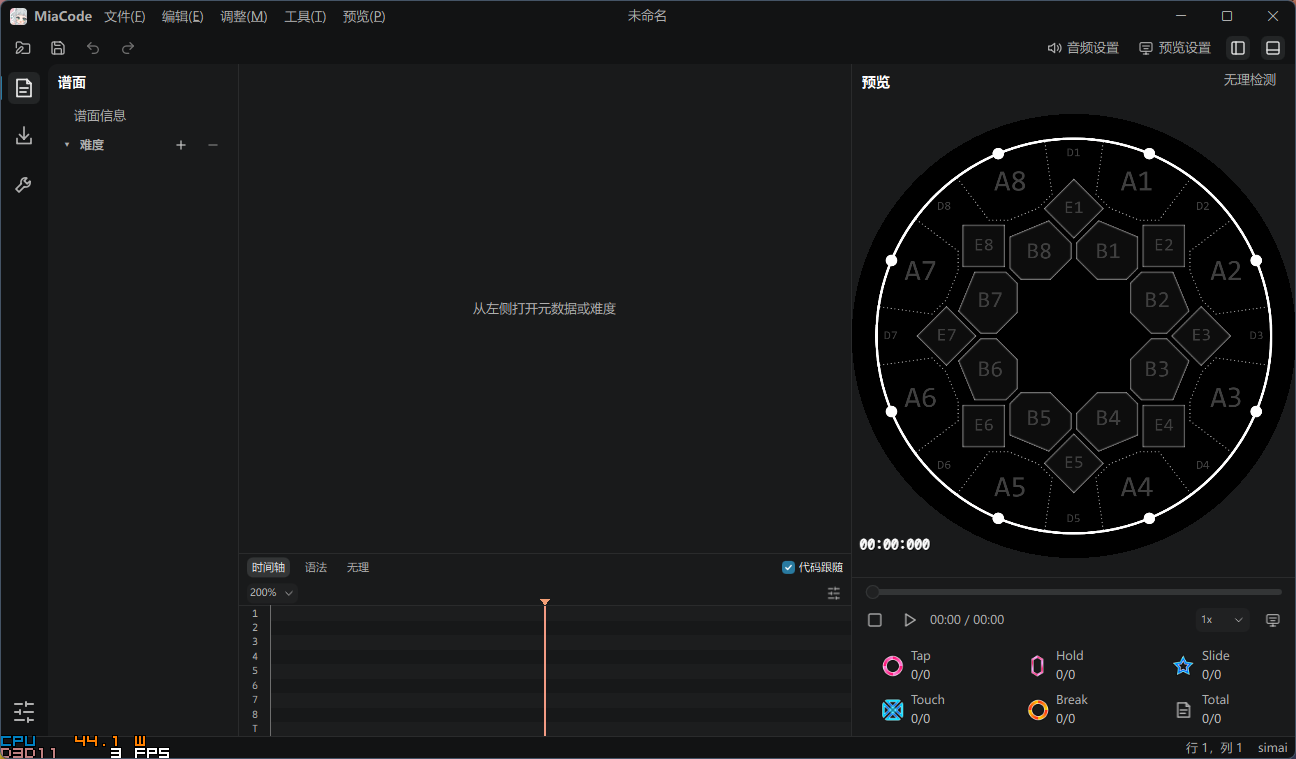This screenshot has height=759, width=1296.
Task: Stop playback in the preview
Action: 875,620
